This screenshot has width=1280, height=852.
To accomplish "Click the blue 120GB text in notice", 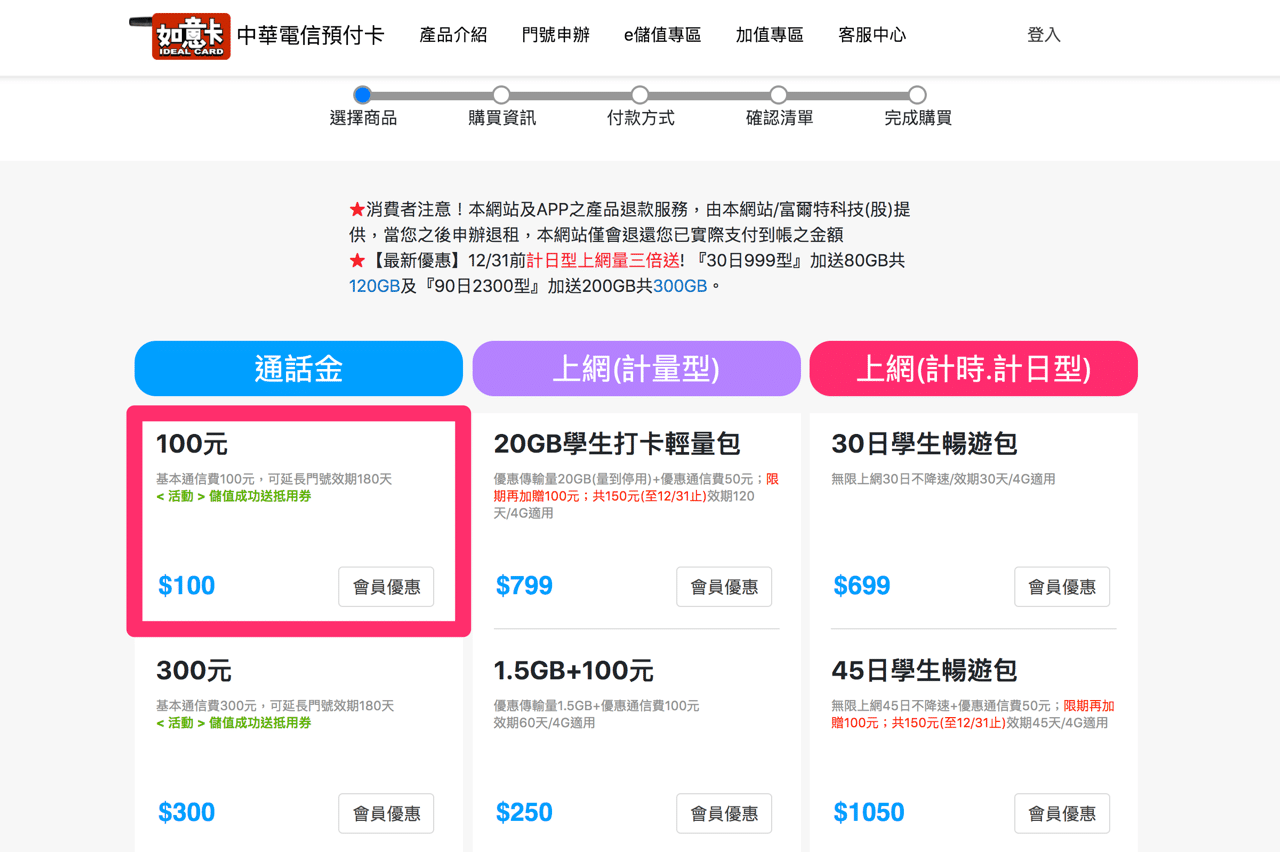I will click(x=375, y=286).
